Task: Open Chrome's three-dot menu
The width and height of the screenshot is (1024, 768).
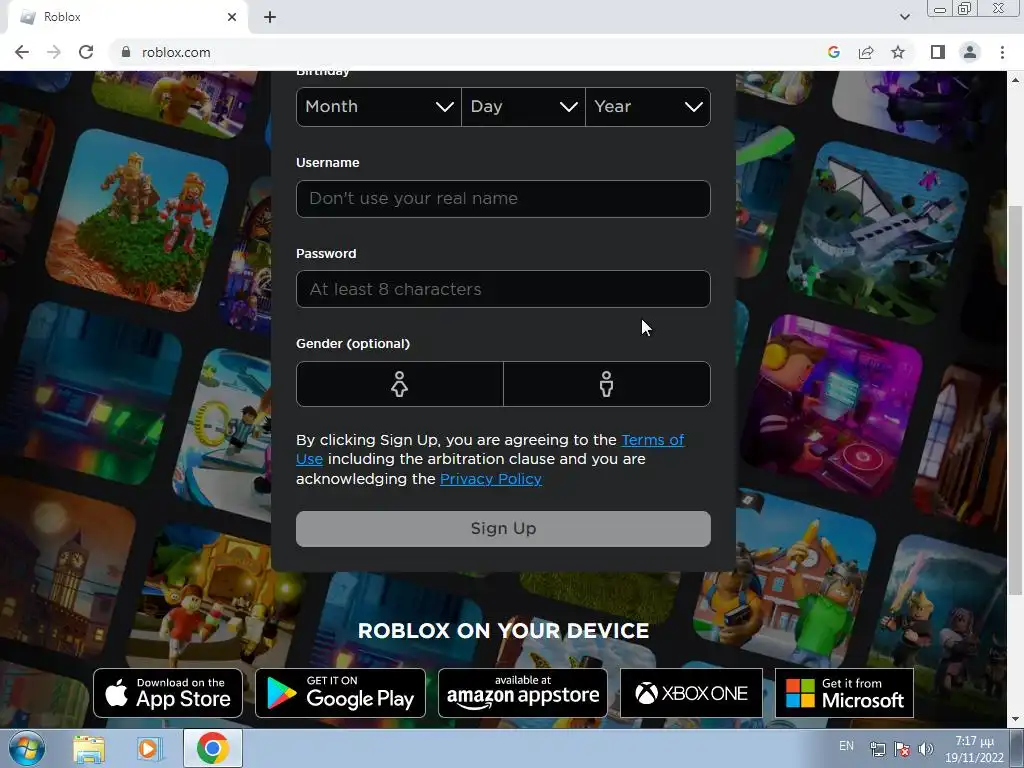Action: tap(1002, 52)
